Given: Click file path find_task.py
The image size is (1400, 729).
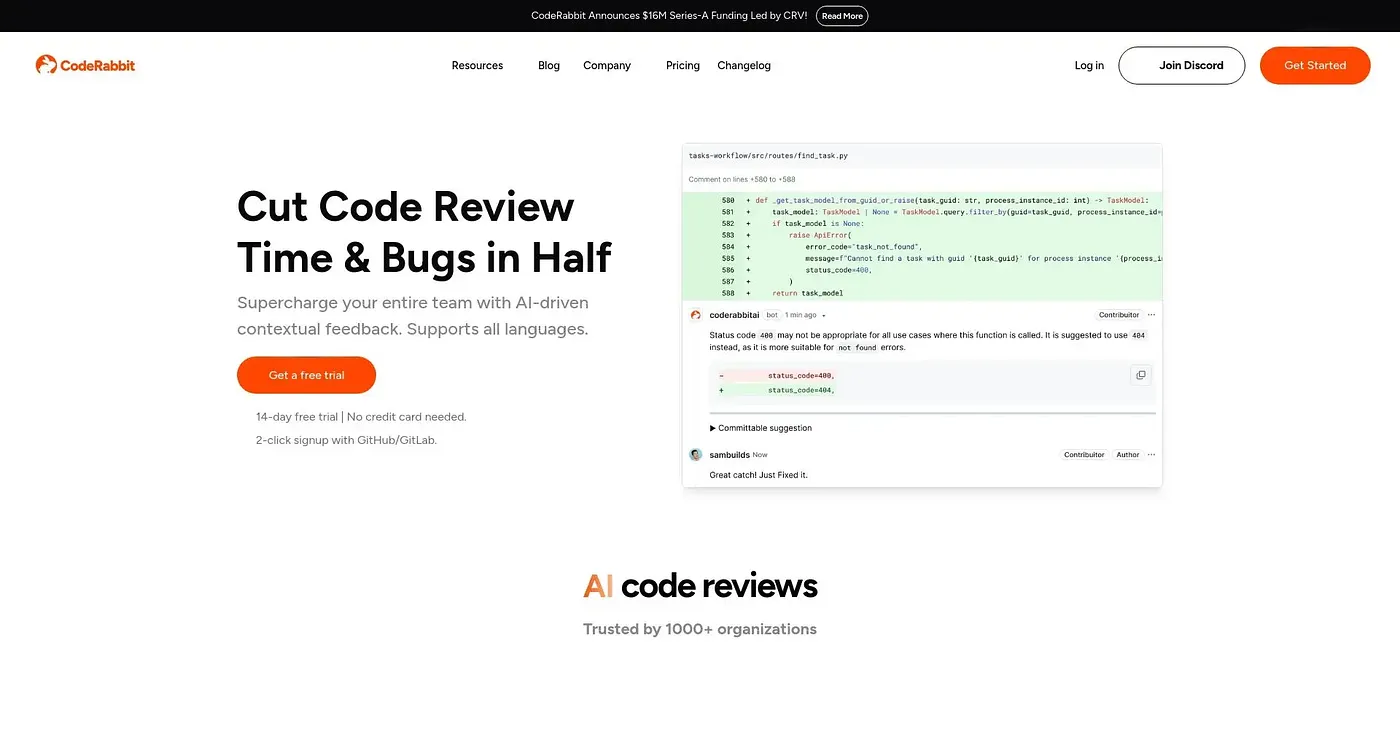Looking at the screenshot, I should pos(768,156).
